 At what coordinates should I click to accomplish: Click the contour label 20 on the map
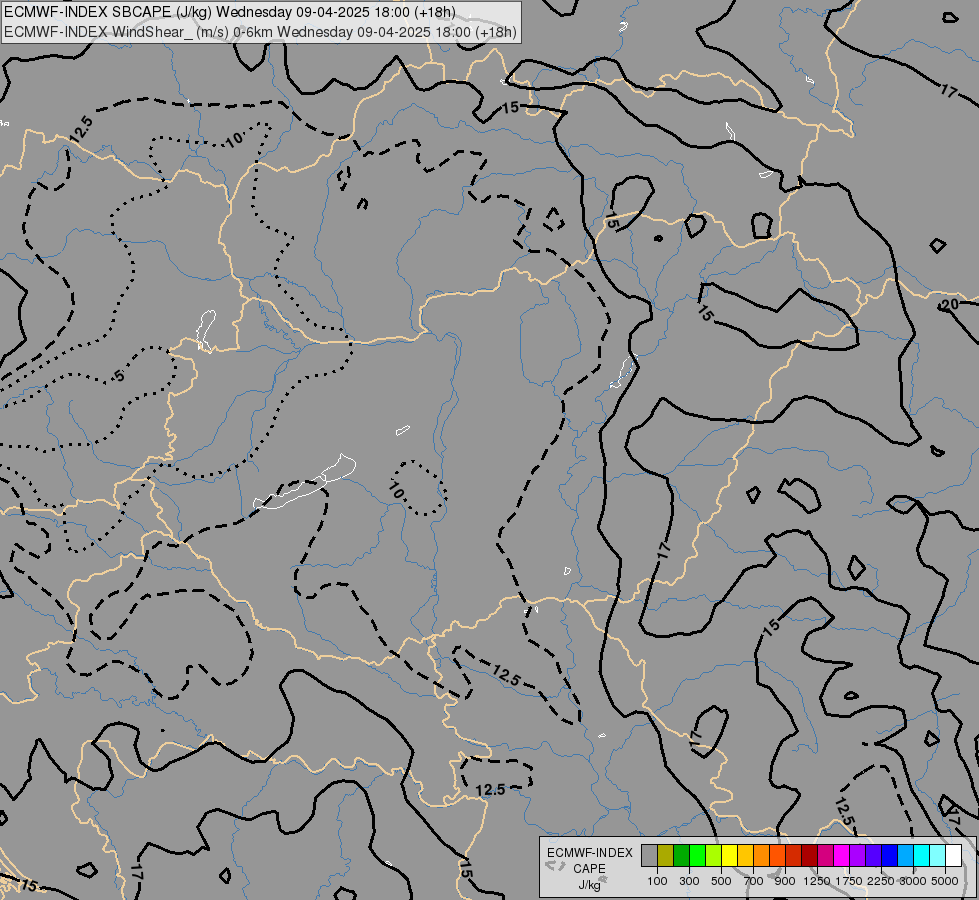949,304
